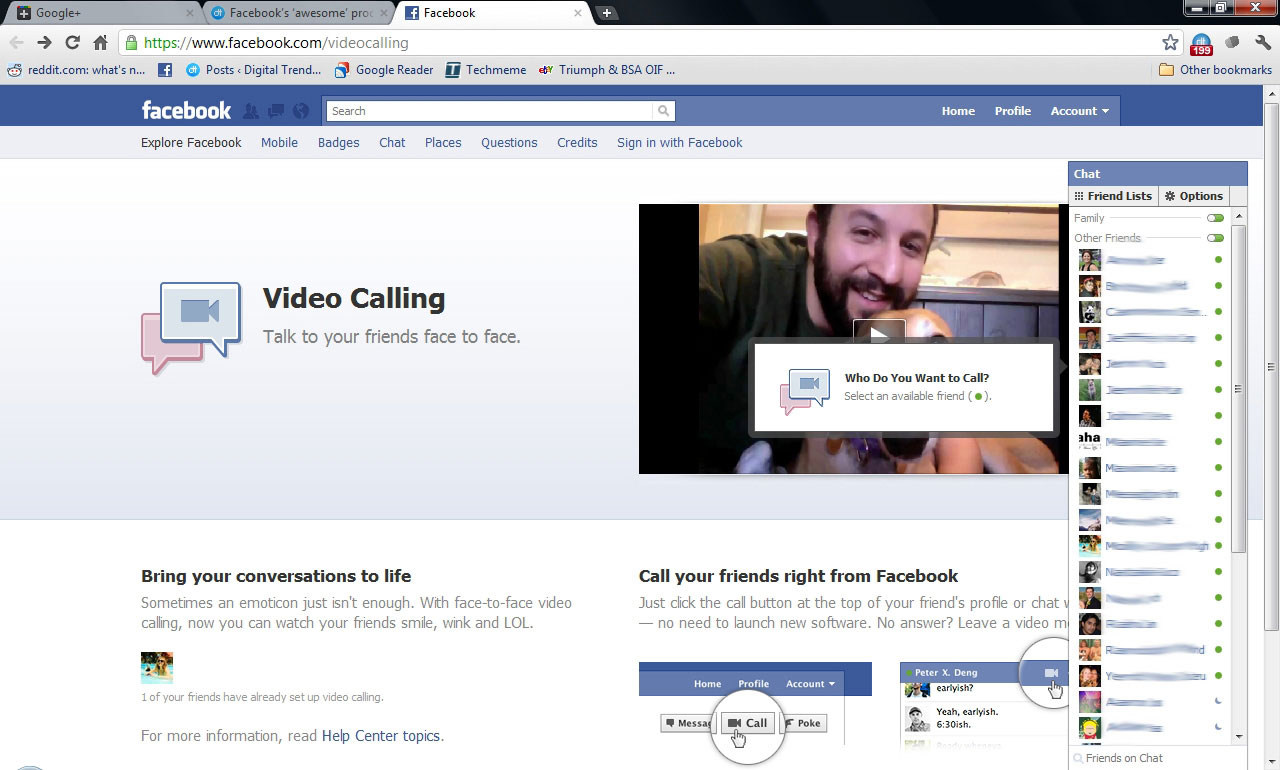Viewport: 1280px width, 770px height.
Task: Open messages icon in Facebook header
Action: (x=276, y=111)
